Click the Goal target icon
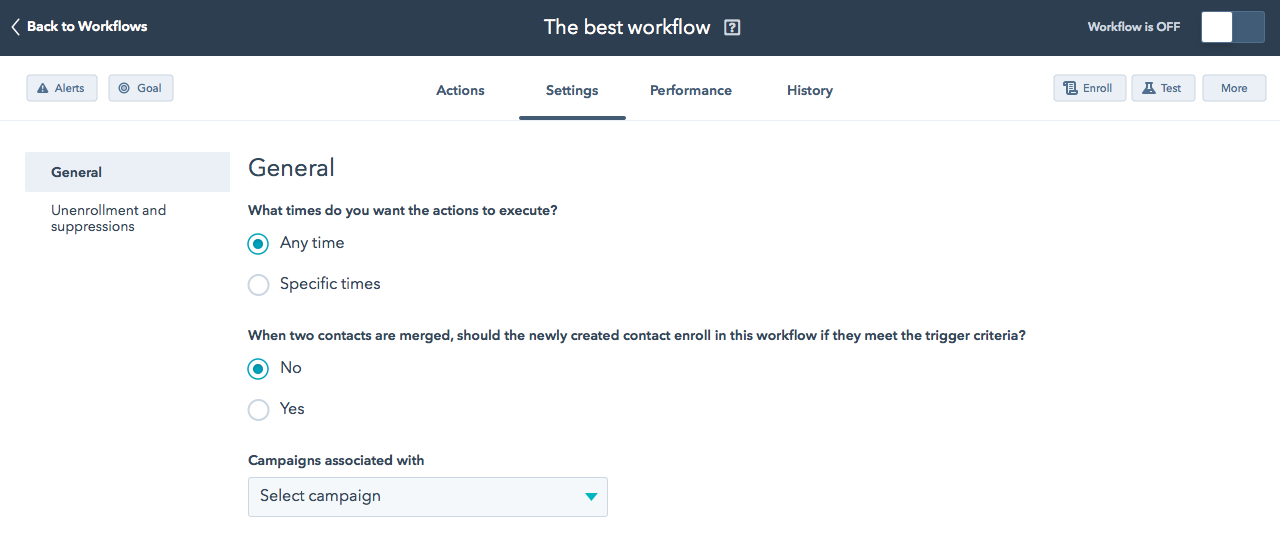1280x560 pixels. [x=124, y=88]
